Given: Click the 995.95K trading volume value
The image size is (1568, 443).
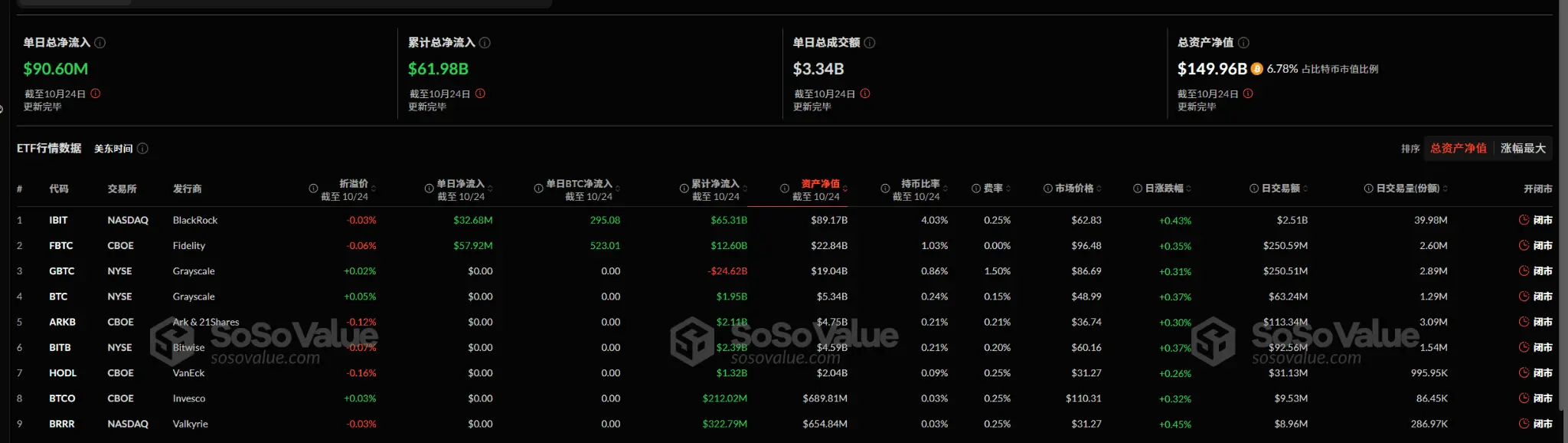Looking at the screenshot, I should click(1429, 373).
